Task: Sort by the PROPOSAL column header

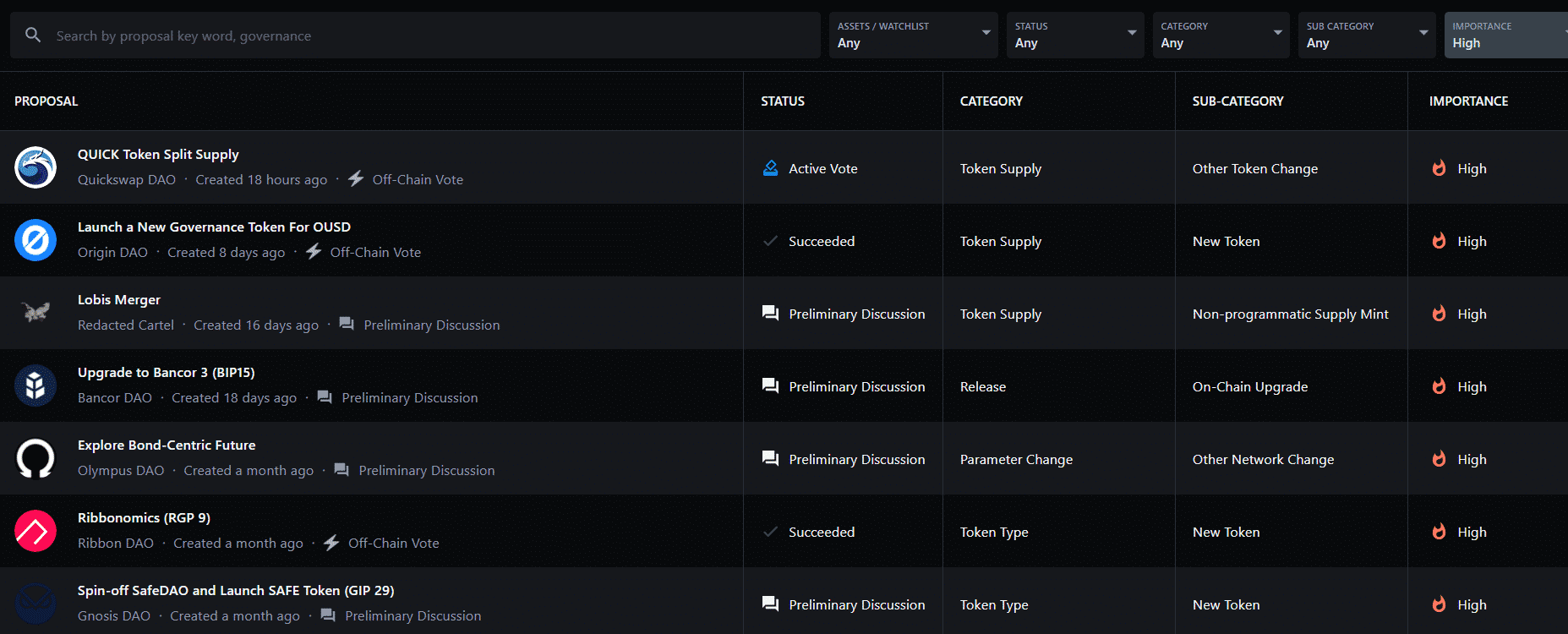Action: (x=46, y=101)
